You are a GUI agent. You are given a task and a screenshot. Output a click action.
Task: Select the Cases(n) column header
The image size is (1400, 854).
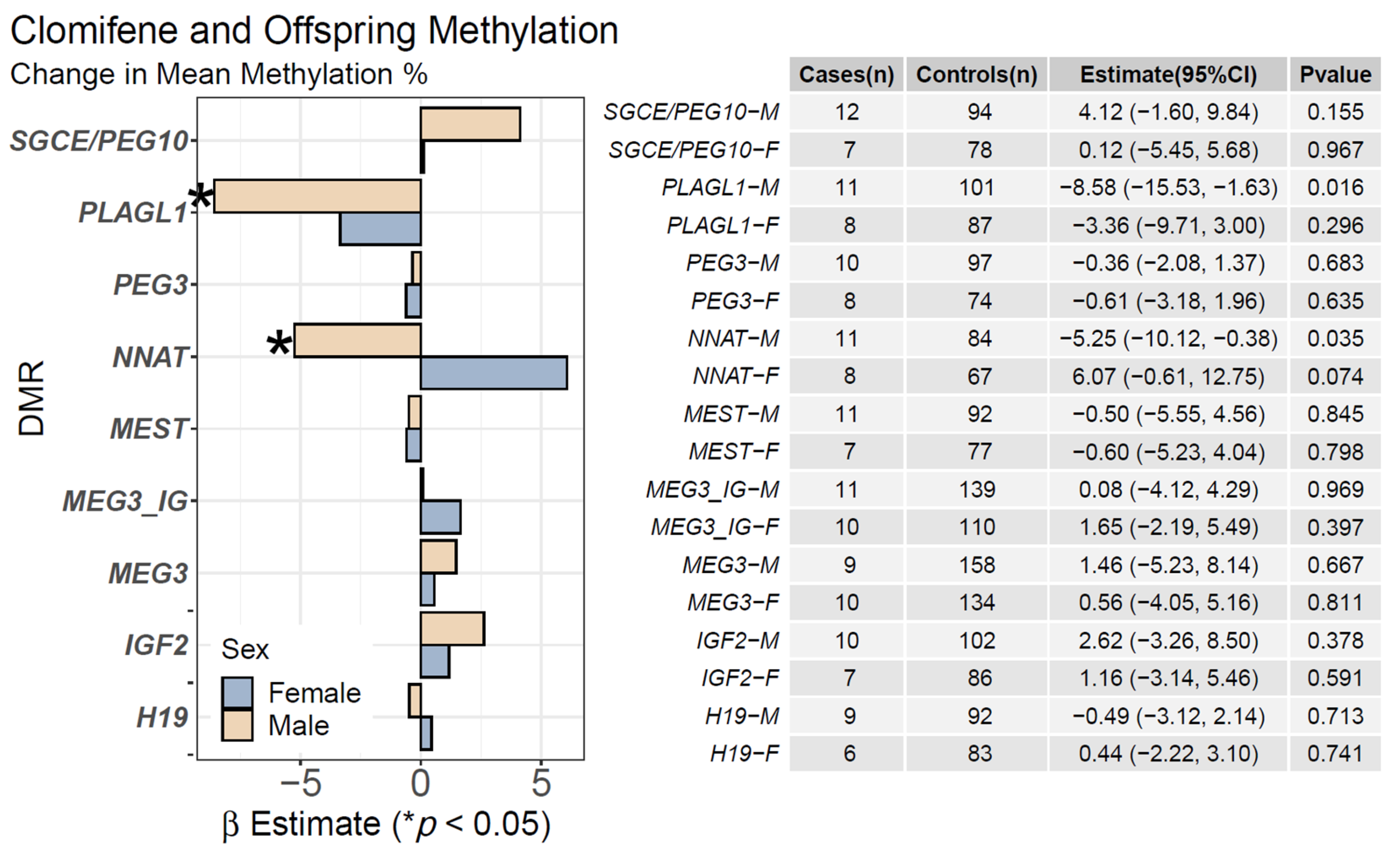click(x=846, y=74)
